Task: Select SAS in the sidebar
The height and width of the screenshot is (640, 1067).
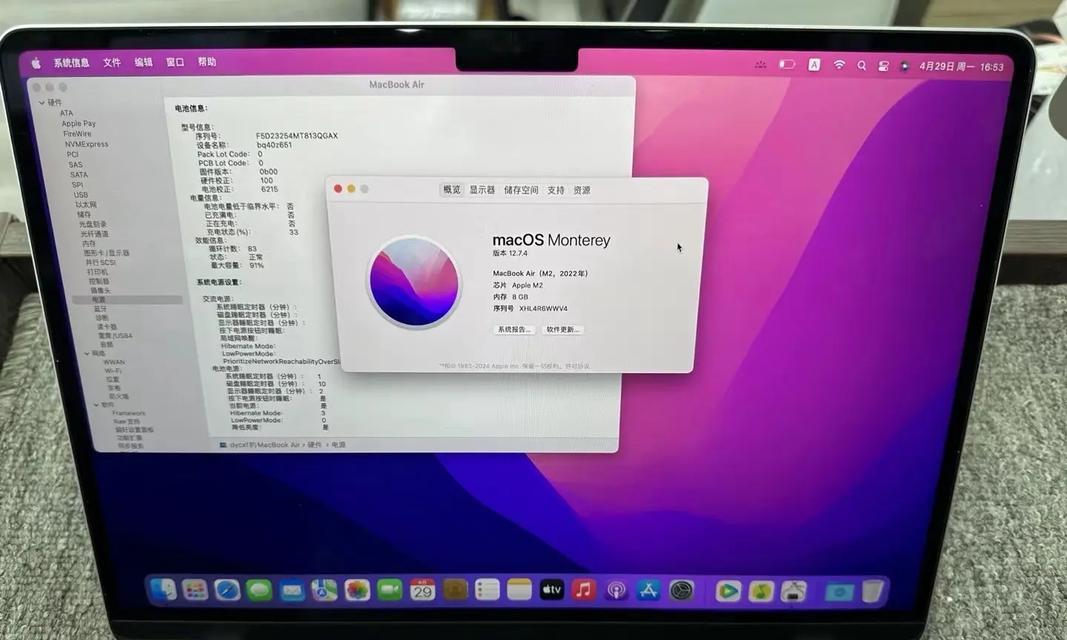Action: pyautogui.click(x=76, y=165)
